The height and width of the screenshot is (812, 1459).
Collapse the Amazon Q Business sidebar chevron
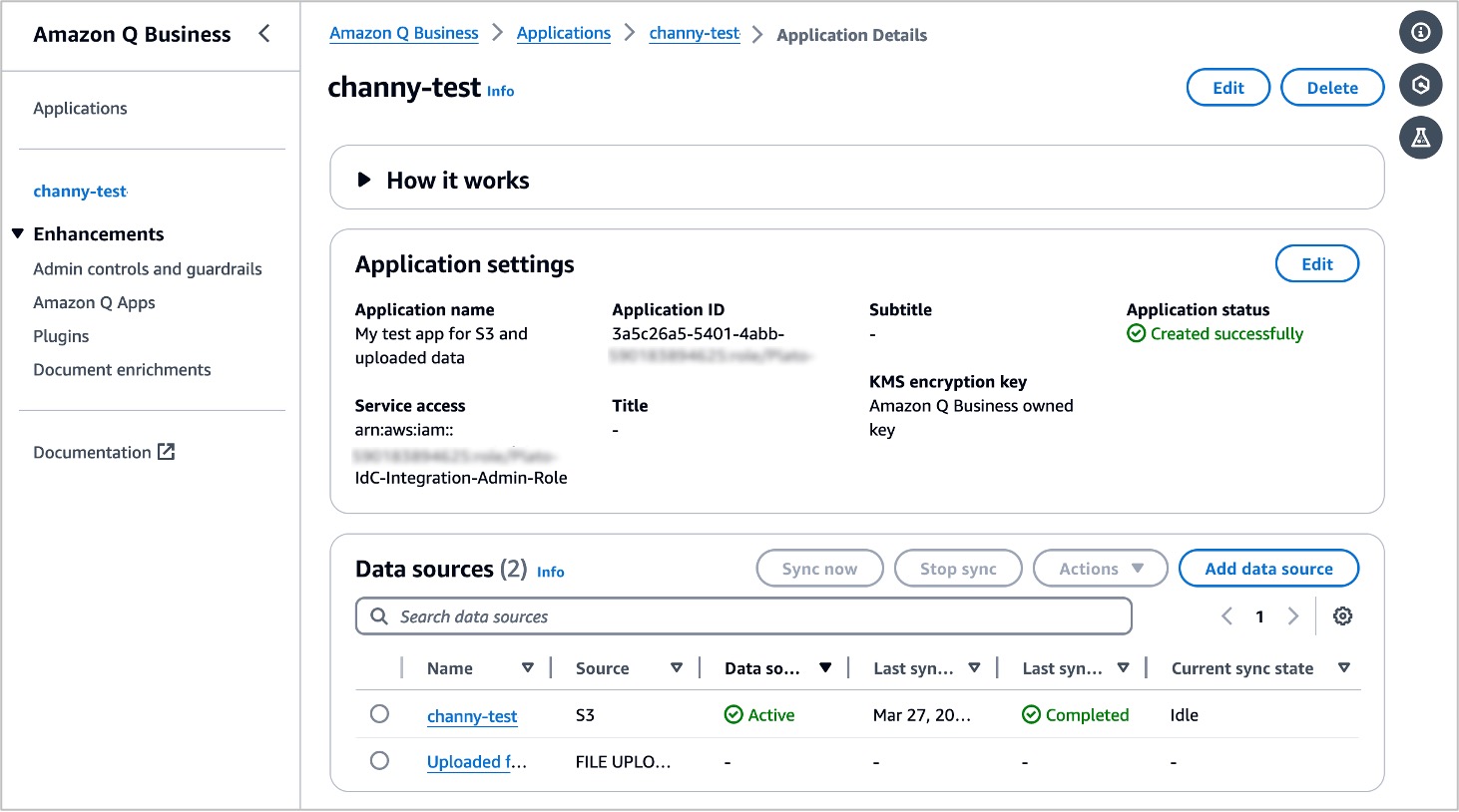264,34
